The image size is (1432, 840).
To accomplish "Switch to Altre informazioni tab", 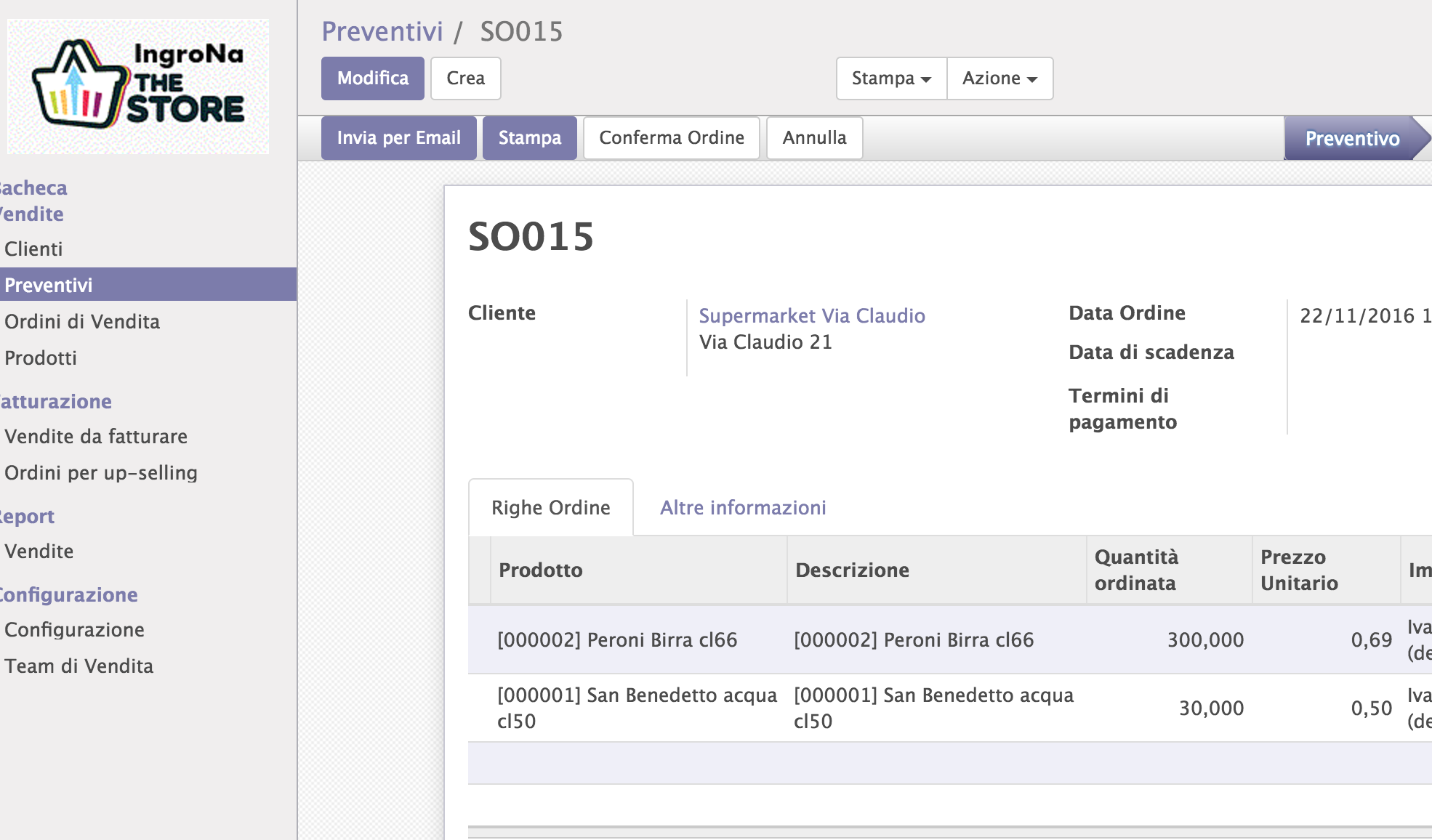I will (x=742, y=508).
